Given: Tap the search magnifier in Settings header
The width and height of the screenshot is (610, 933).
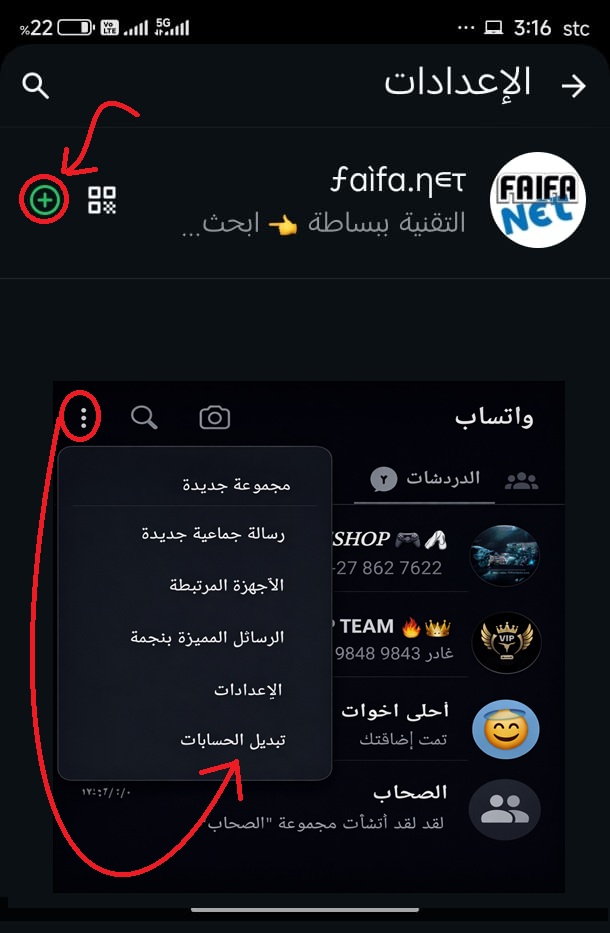Looking at the screenshot, I should pyautogui.click(x=35, y=86).
